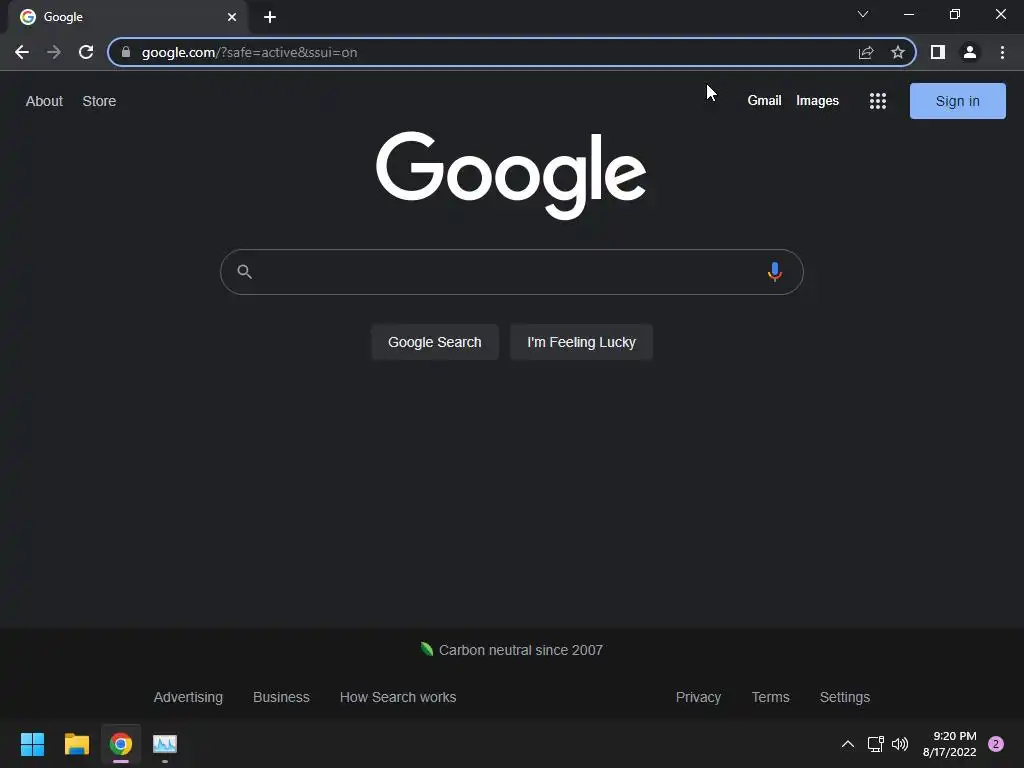Select the Google browser tab
Viewport: 1024px width, 768px height.
128,17
